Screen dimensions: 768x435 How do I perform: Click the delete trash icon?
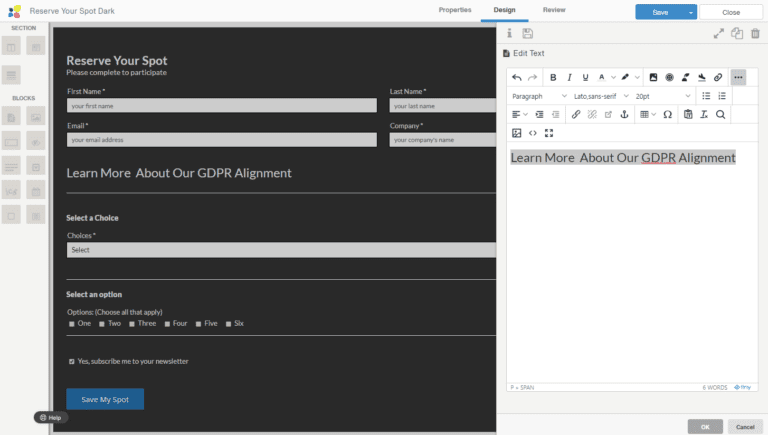[x=755, y=33]
